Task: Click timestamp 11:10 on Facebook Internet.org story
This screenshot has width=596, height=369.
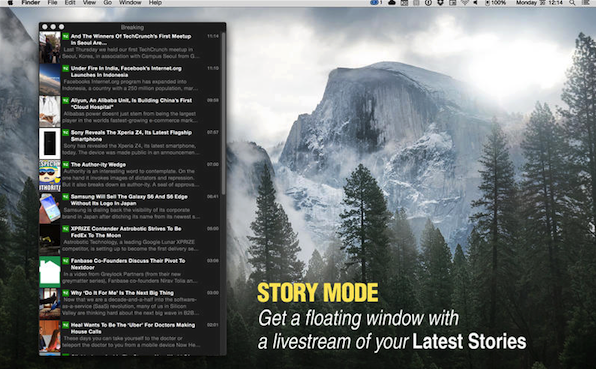Action: coord(213,68)
